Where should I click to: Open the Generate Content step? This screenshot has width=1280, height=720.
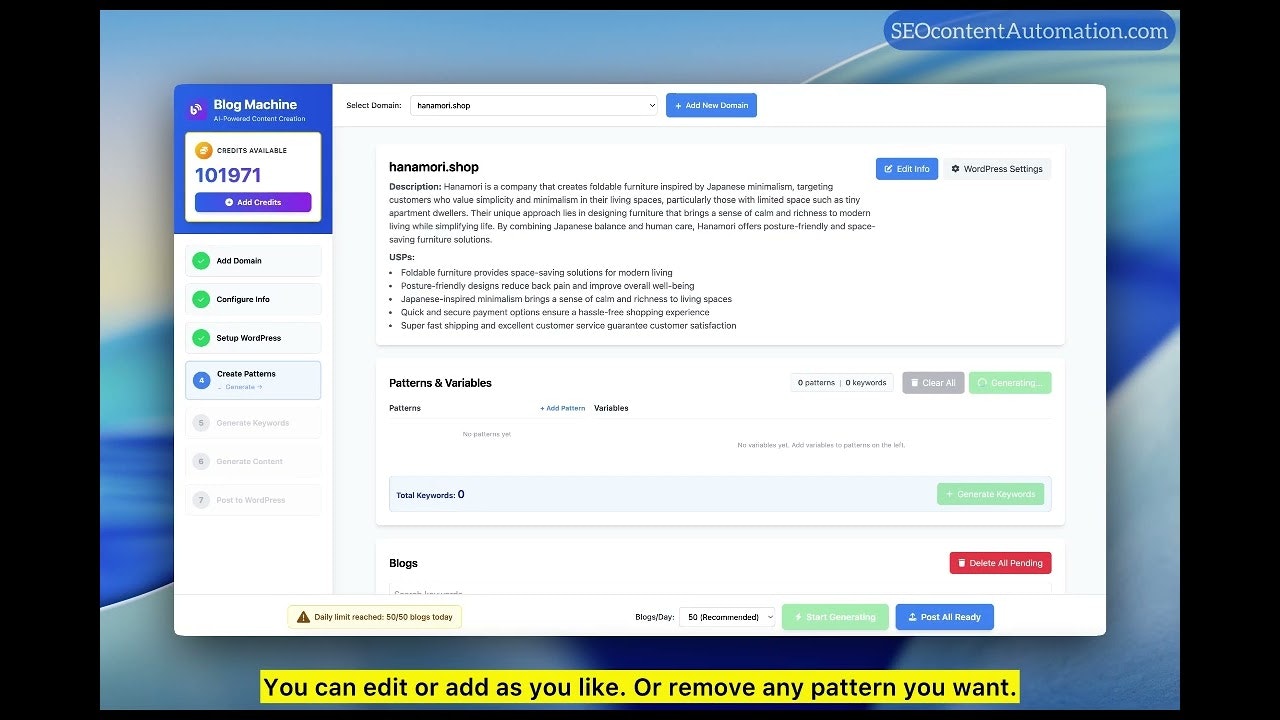coord(253,461)
